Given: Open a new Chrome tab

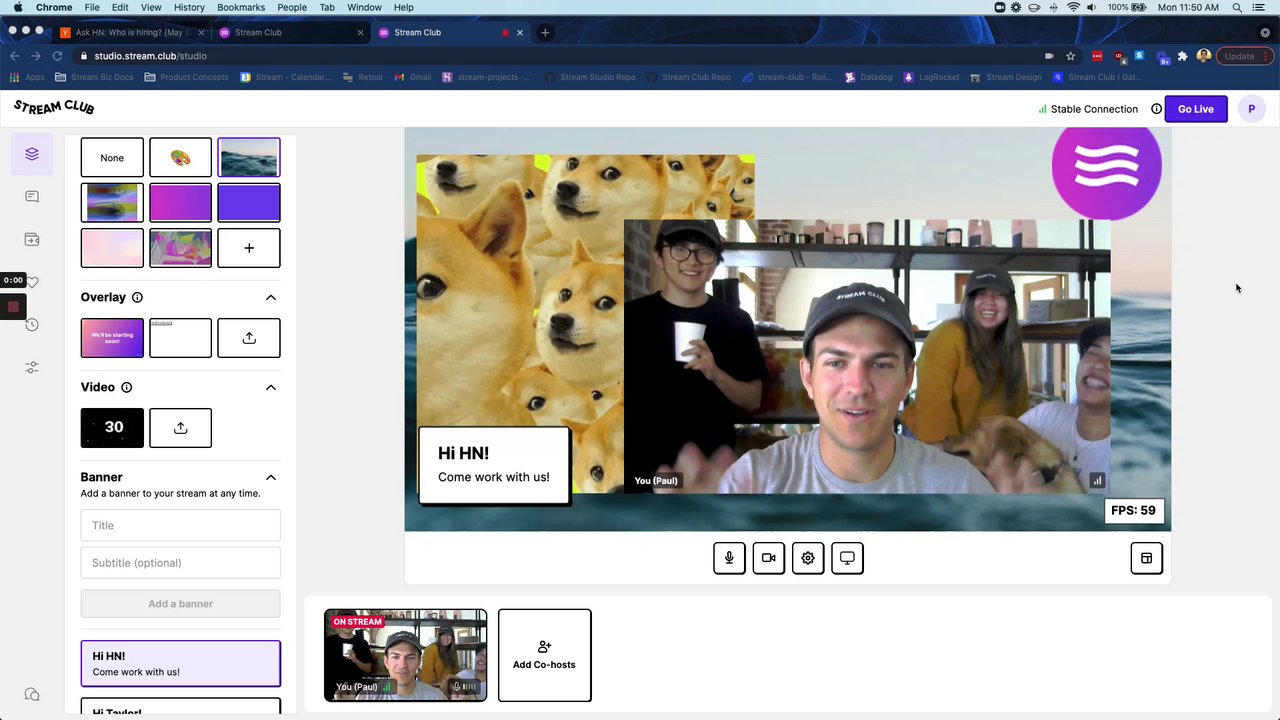Looking at the screenshot, I should [545, 32].
